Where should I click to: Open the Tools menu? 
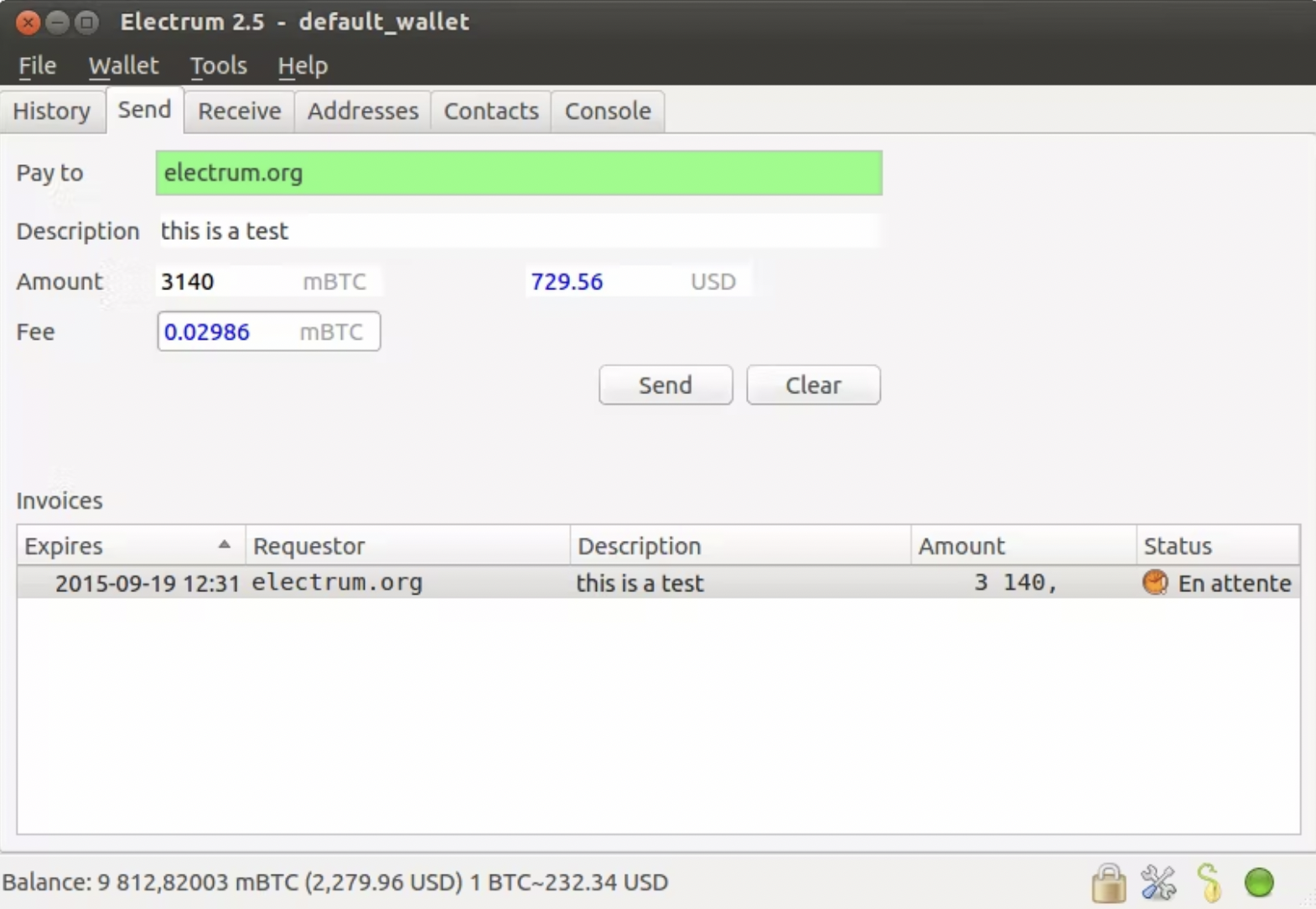[218, 65]
